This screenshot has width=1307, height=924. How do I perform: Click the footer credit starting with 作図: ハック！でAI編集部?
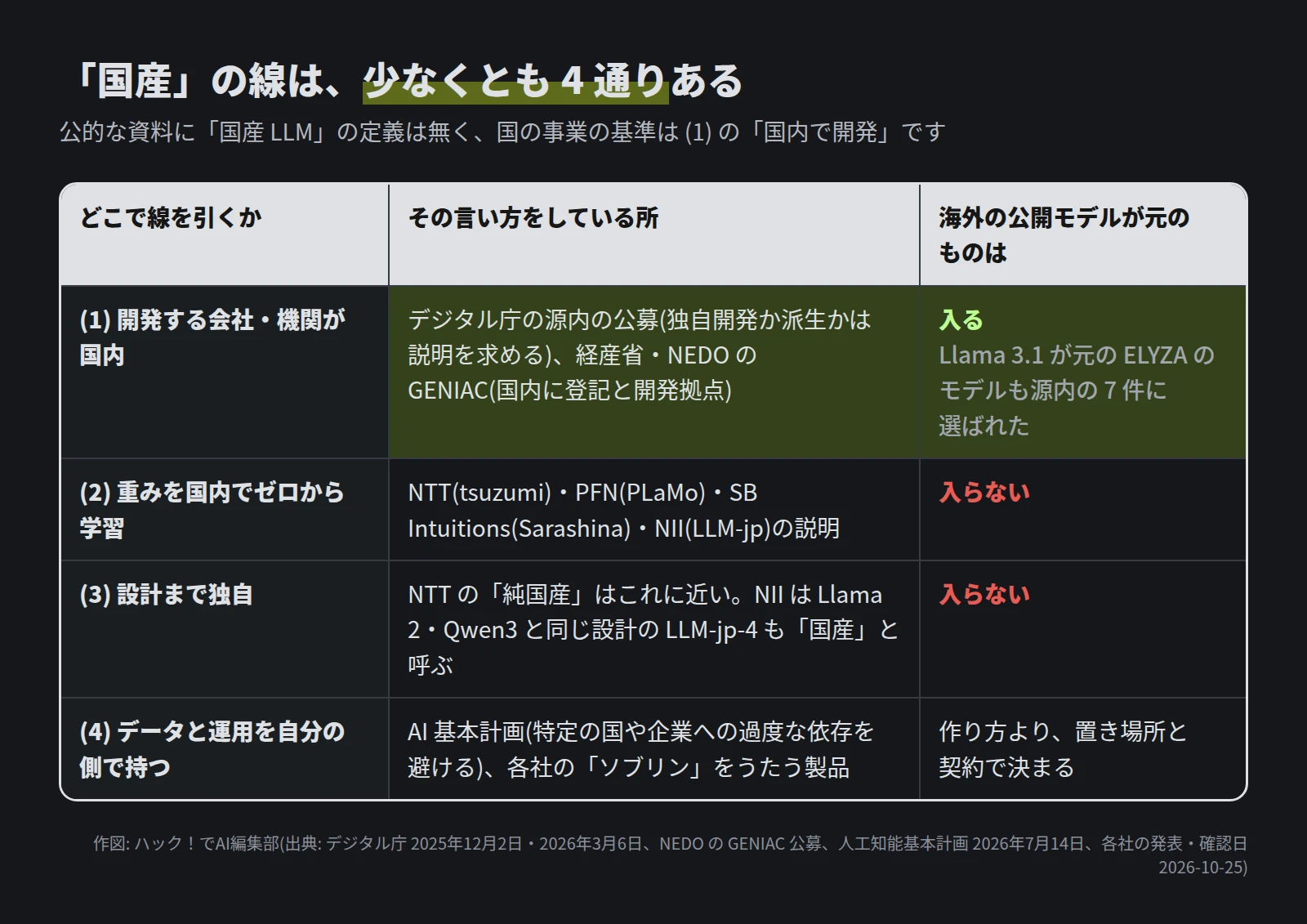(x=670, y=855)
